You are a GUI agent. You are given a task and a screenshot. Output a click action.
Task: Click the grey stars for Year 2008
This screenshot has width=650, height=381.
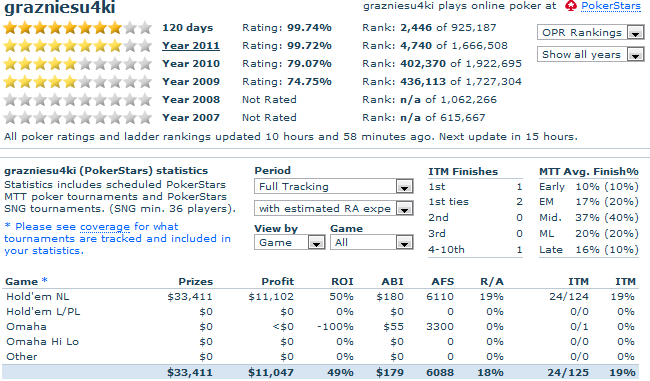pyautogui.click(x=78, y=100)
